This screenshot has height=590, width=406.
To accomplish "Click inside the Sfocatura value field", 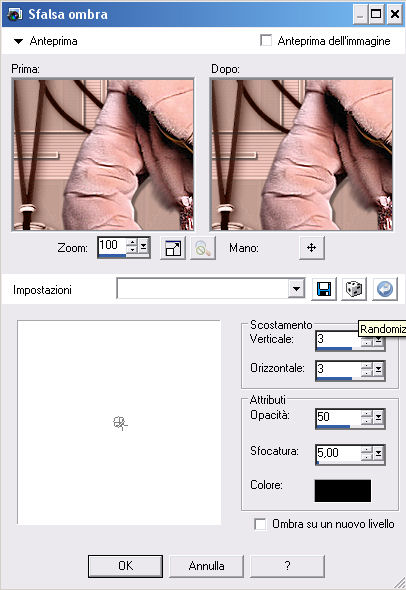I will [x=338, y=453].
